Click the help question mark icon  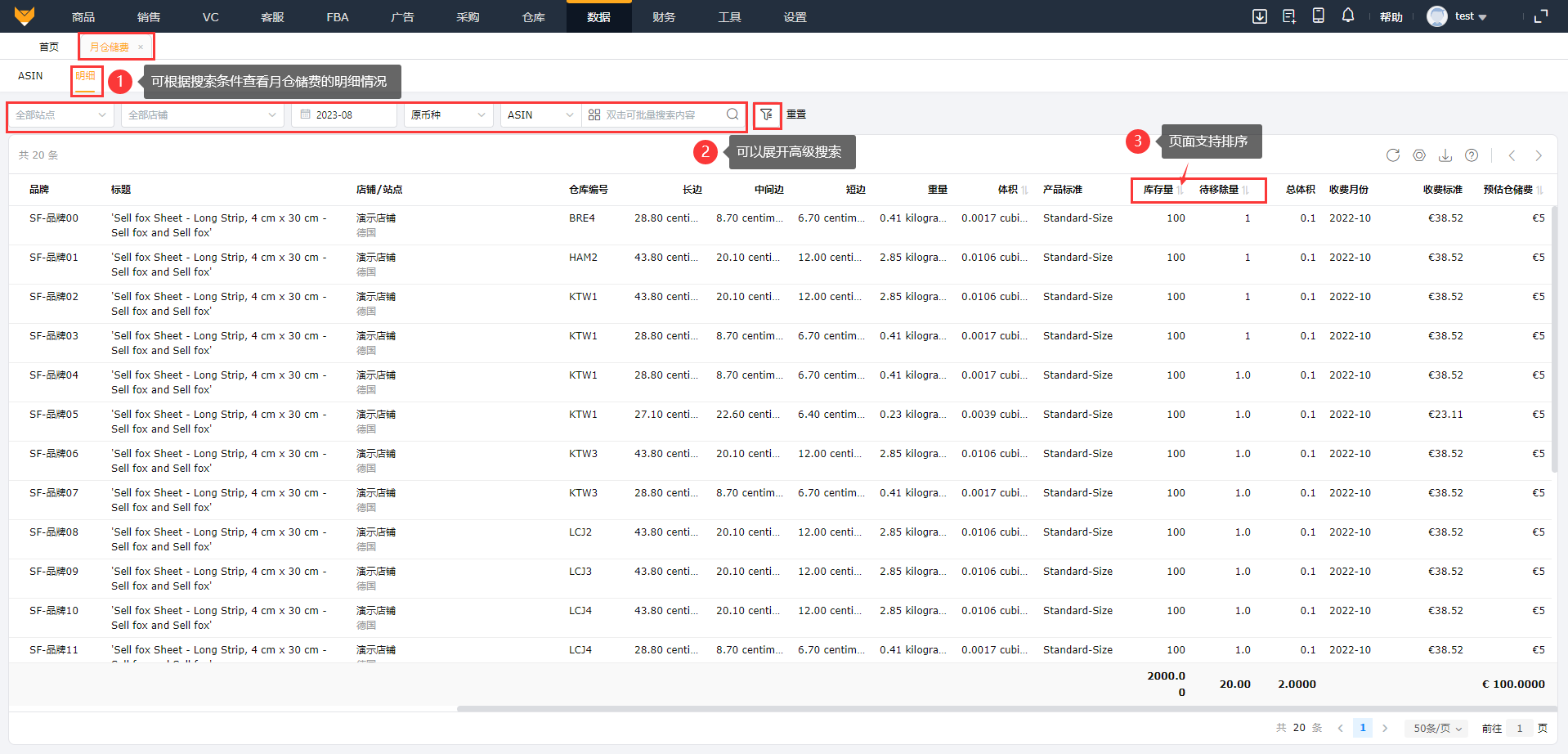coord(1472,155)
